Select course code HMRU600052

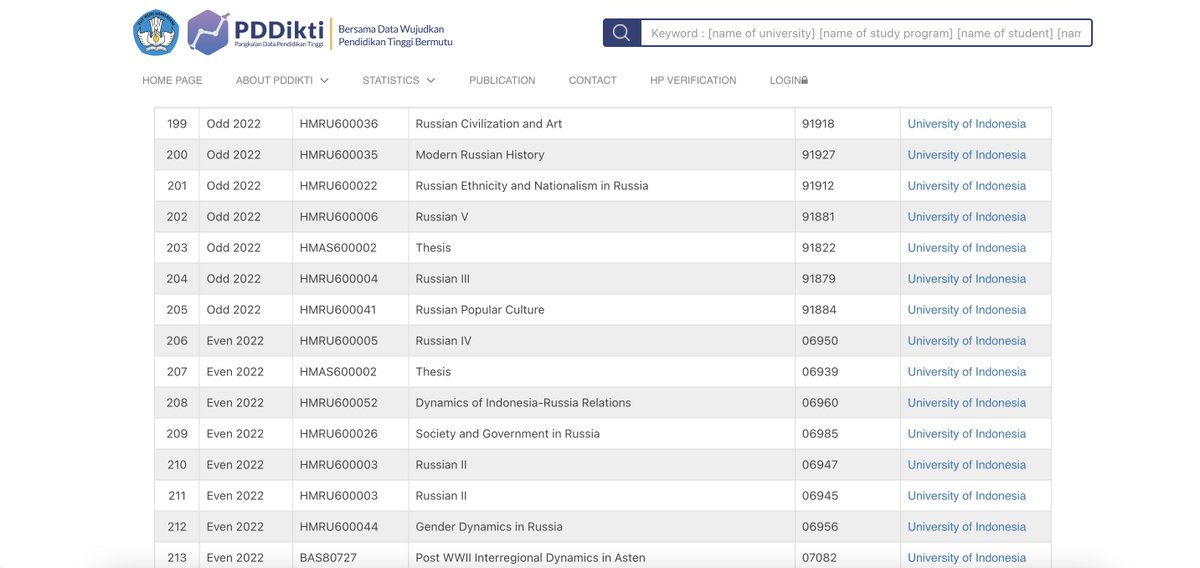(339, 403)
